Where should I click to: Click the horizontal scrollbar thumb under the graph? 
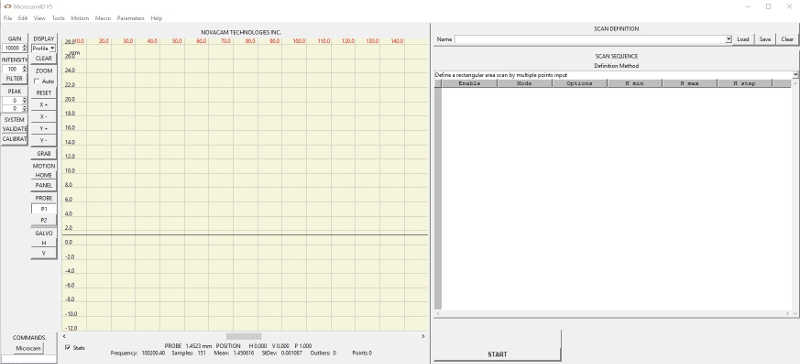[x=244, y=336]
